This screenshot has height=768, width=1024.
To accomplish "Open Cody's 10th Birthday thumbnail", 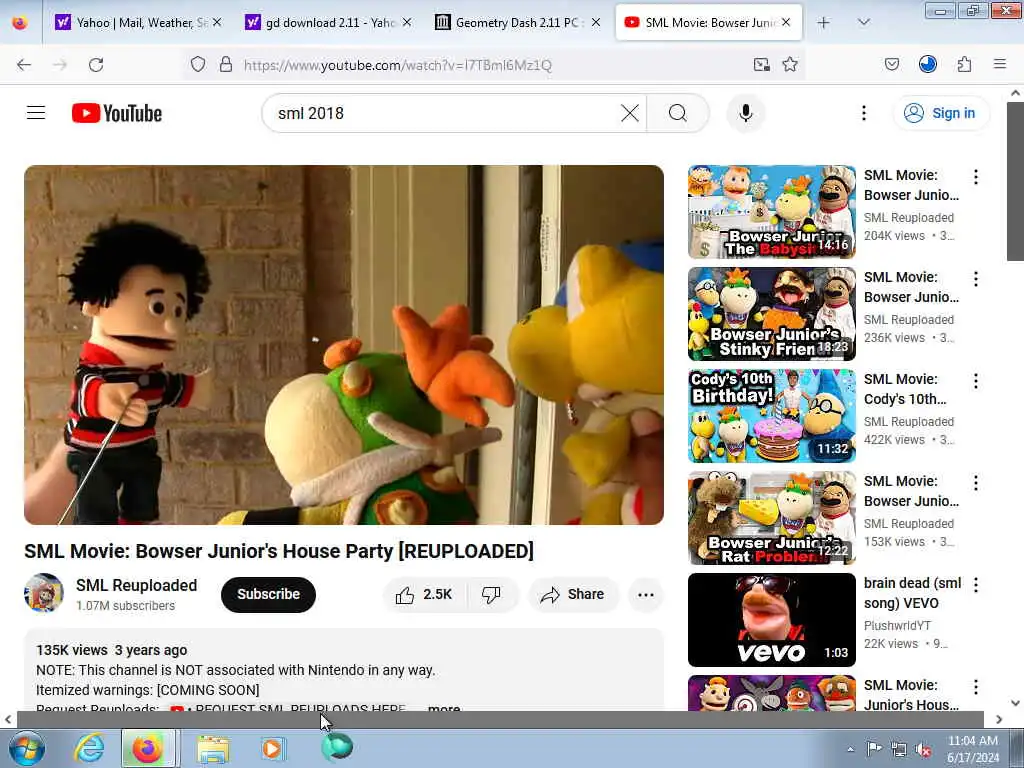I will pyautogui.click(x=771, y=415).
